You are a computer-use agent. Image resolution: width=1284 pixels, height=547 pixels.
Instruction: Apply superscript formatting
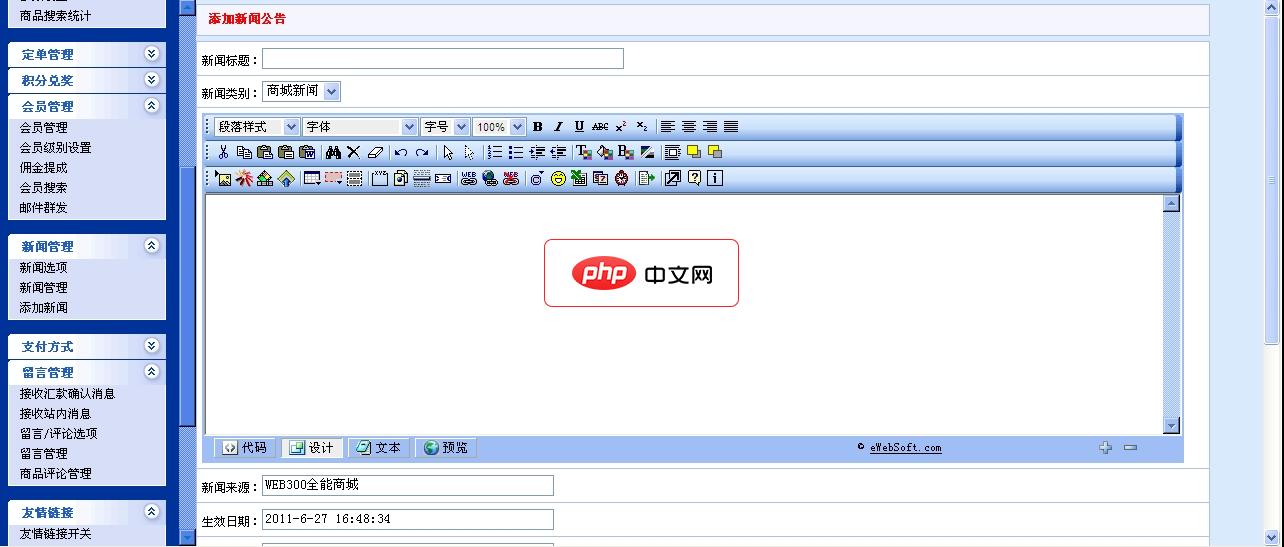pyautogui.click(x=621, y=127)
